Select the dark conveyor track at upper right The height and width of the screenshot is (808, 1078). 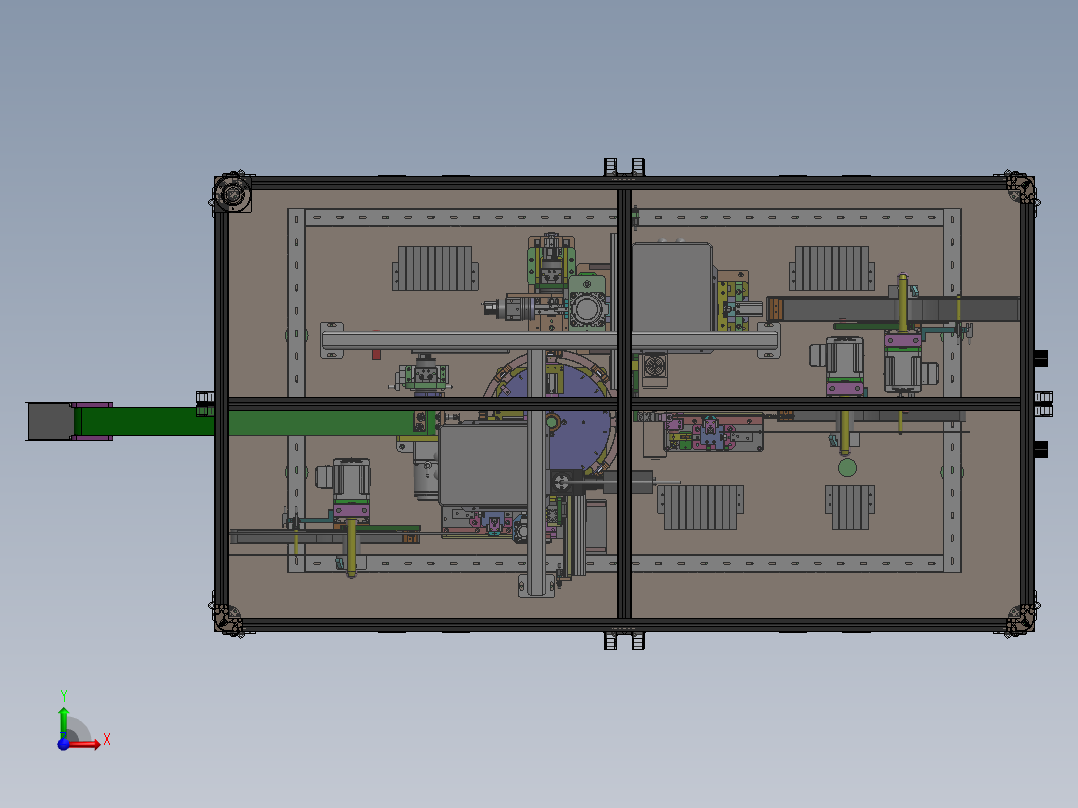(894, 309)
